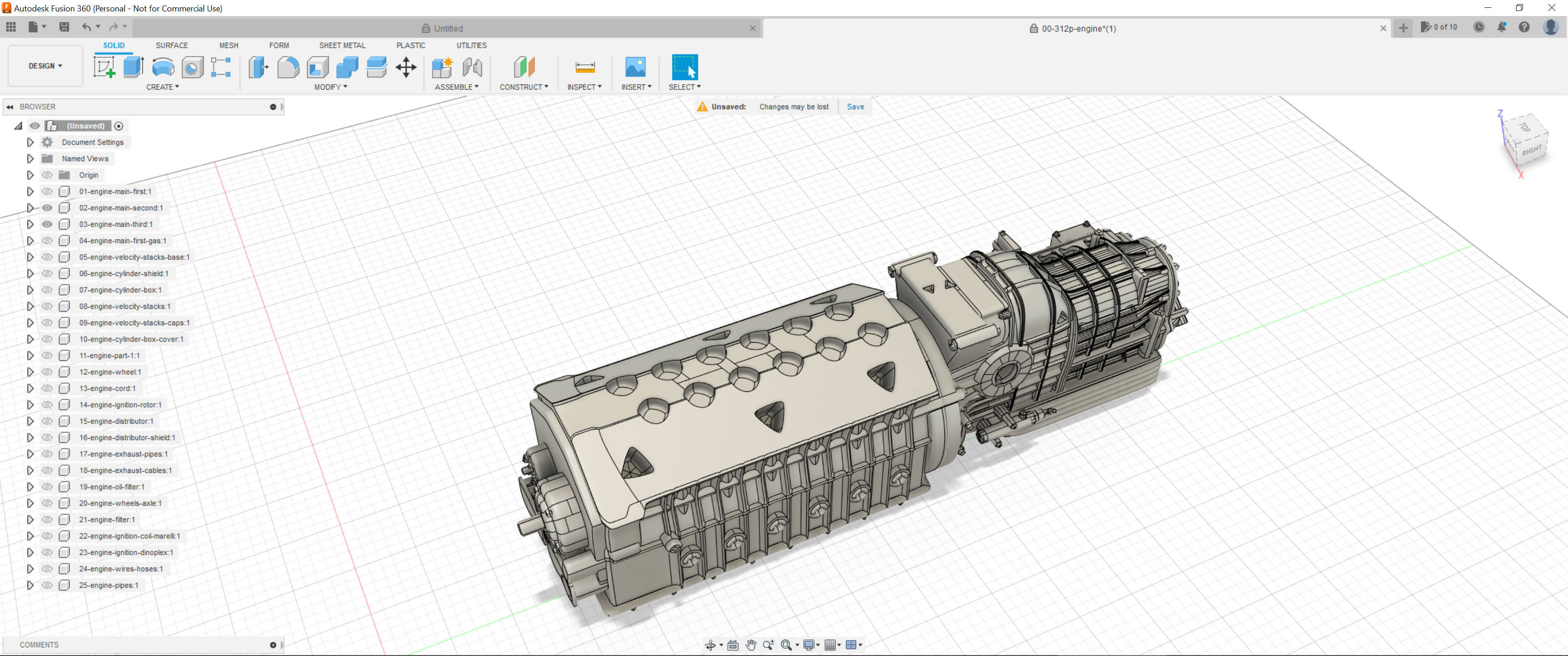Click the RIGHT face of ViewCube

pyautogui.click(x=1532, y=150)
